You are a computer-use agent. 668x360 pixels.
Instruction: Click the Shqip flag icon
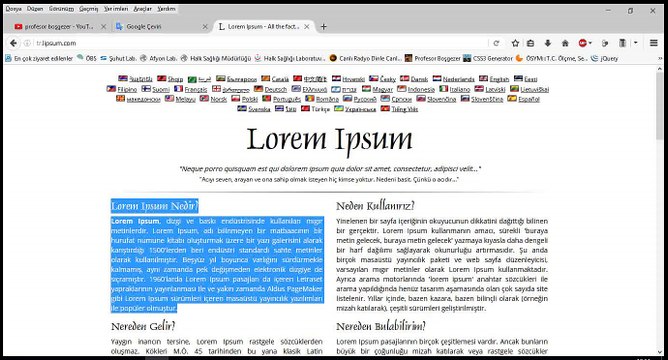pyautogui.click(x=161, y=78)
